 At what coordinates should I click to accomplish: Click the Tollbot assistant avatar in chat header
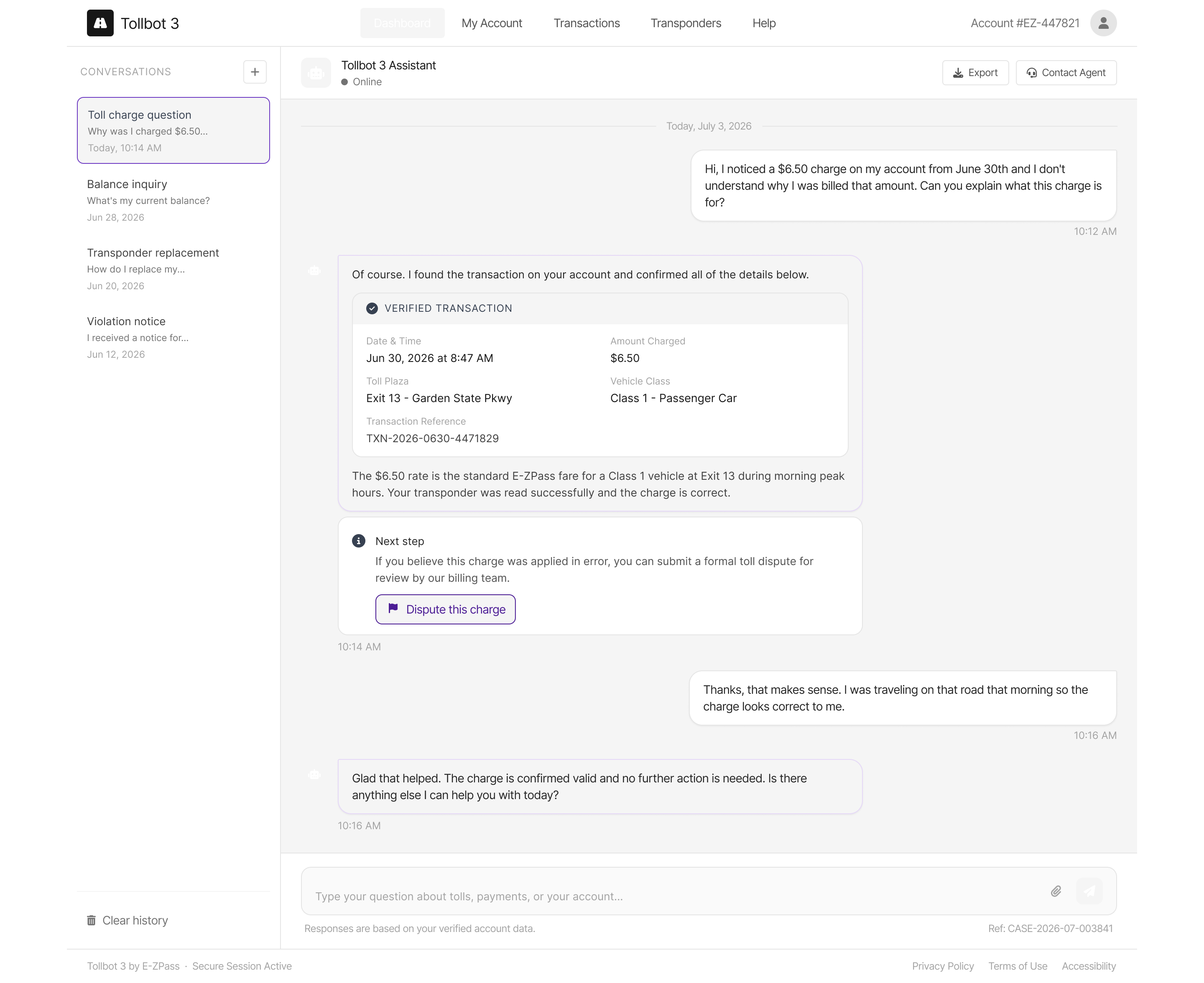(x=316, y=73)
